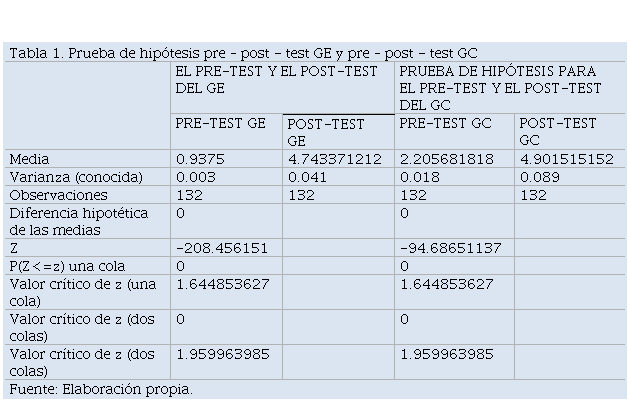
Task: Click the Varianza (conocida) row label
Action: coord(76,177)
